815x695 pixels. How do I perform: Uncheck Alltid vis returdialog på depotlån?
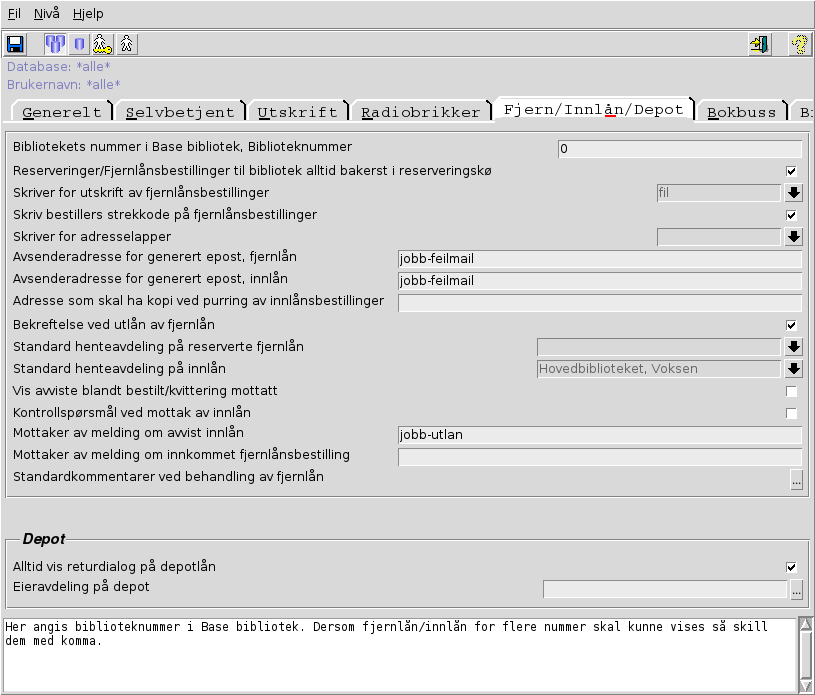point(791,567)
